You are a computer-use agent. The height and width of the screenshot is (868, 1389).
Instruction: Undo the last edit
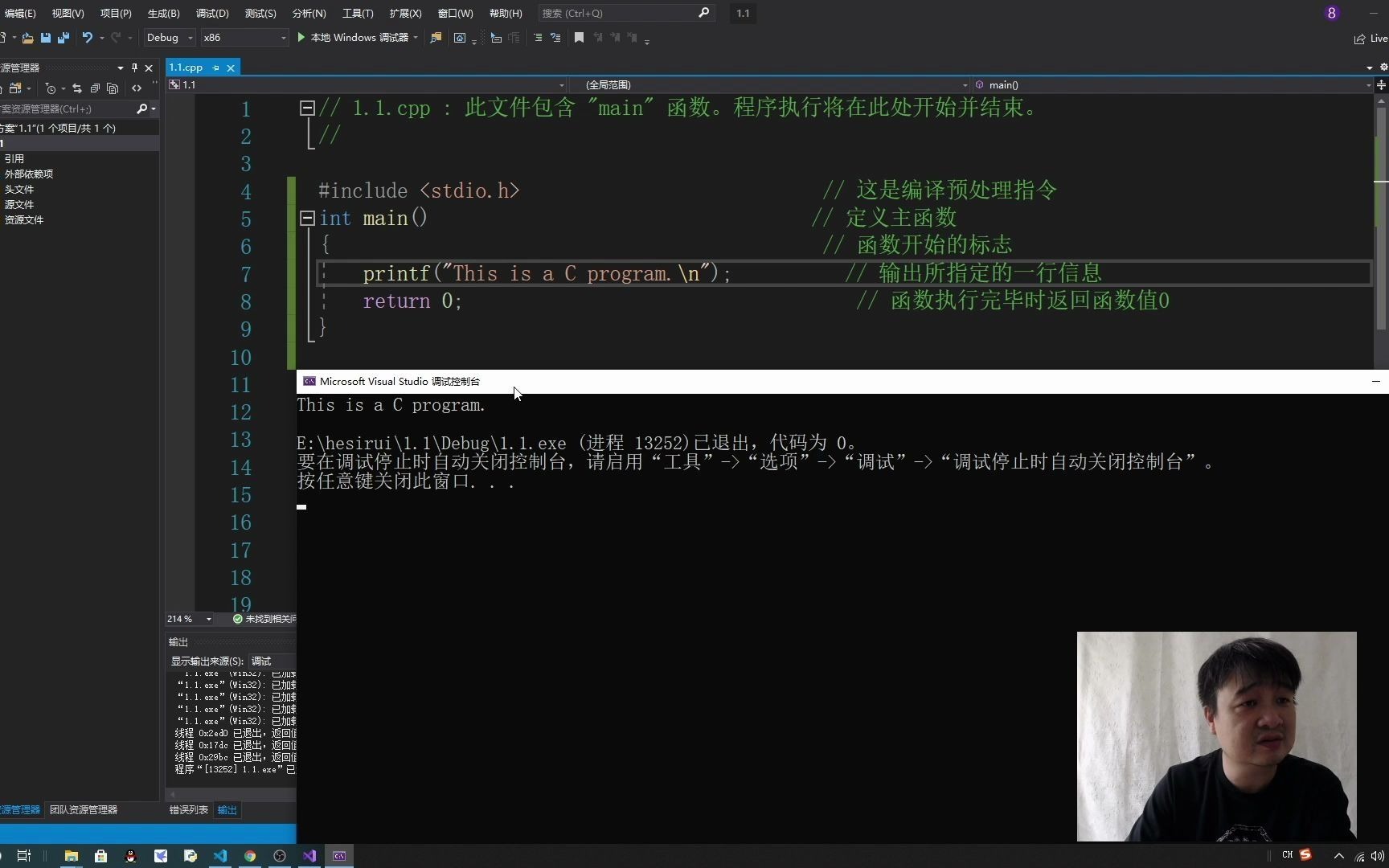87,38
